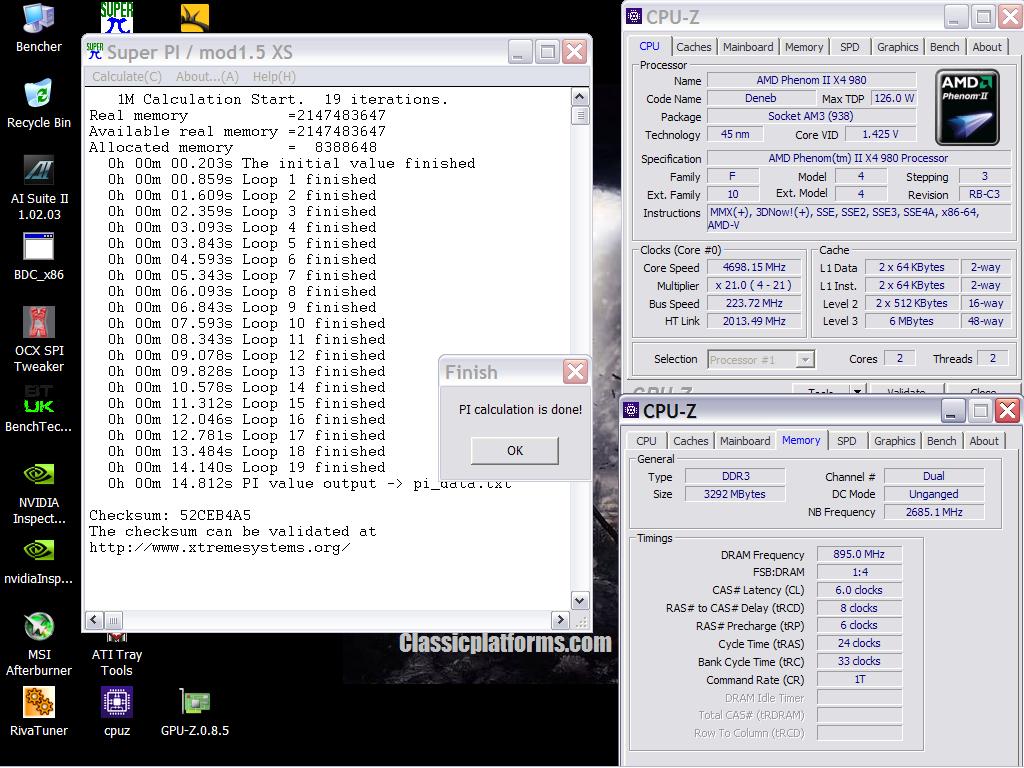Launch ATI Tray Tools shortcut
Screen dimensions: 1024x768
(116, 655)
